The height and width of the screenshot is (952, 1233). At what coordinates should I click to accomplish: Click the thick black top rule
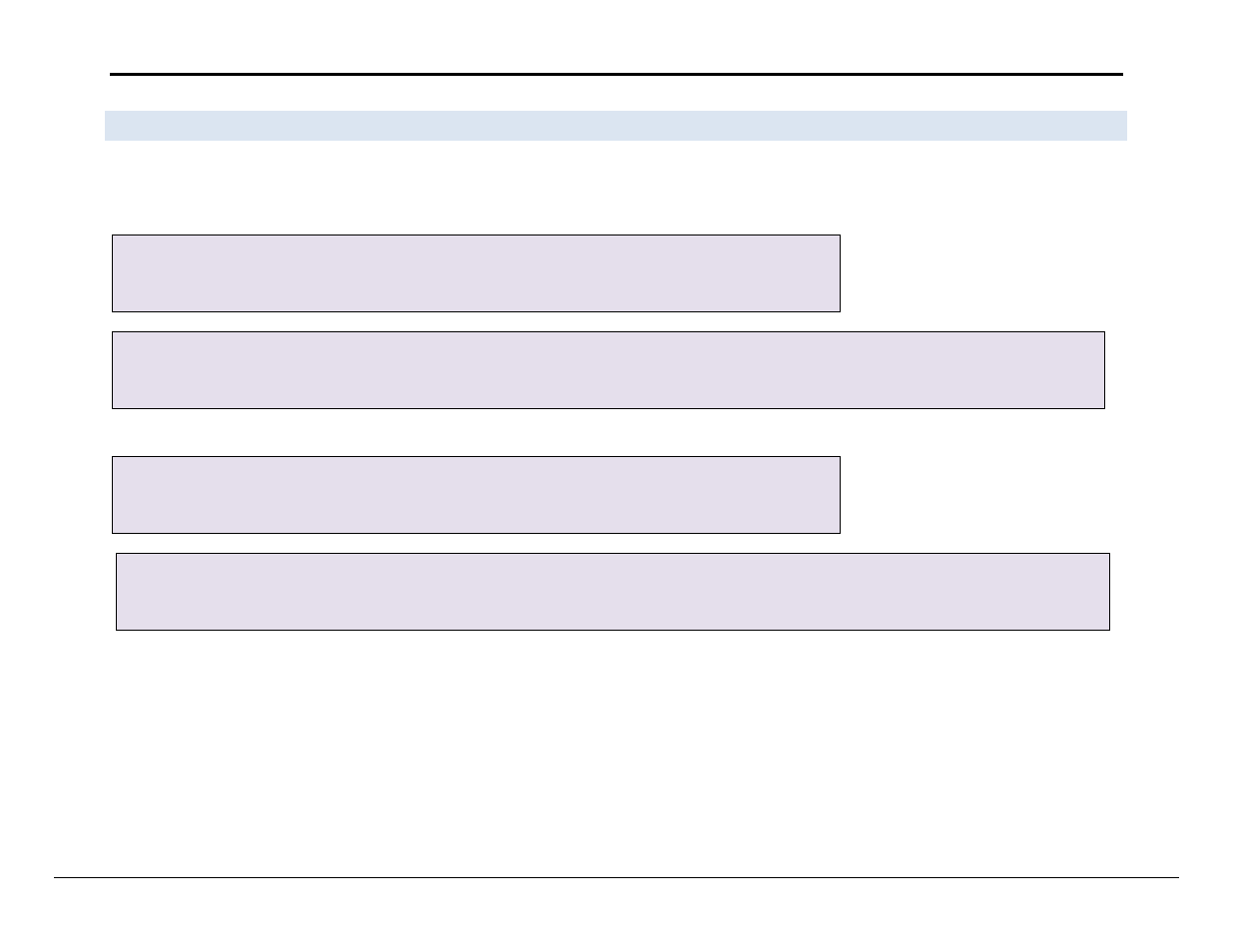click(x=616, y=74)
